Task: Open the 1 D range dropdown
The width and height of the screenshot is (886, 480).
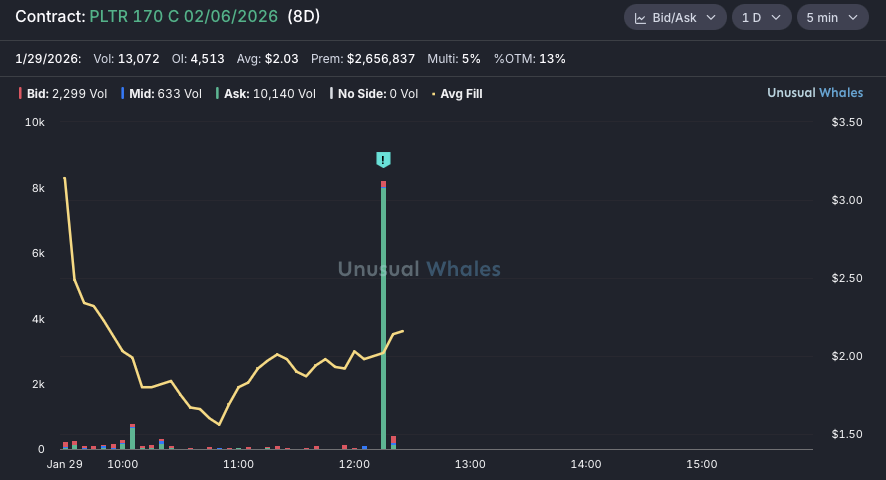Action: click(761, 18)
